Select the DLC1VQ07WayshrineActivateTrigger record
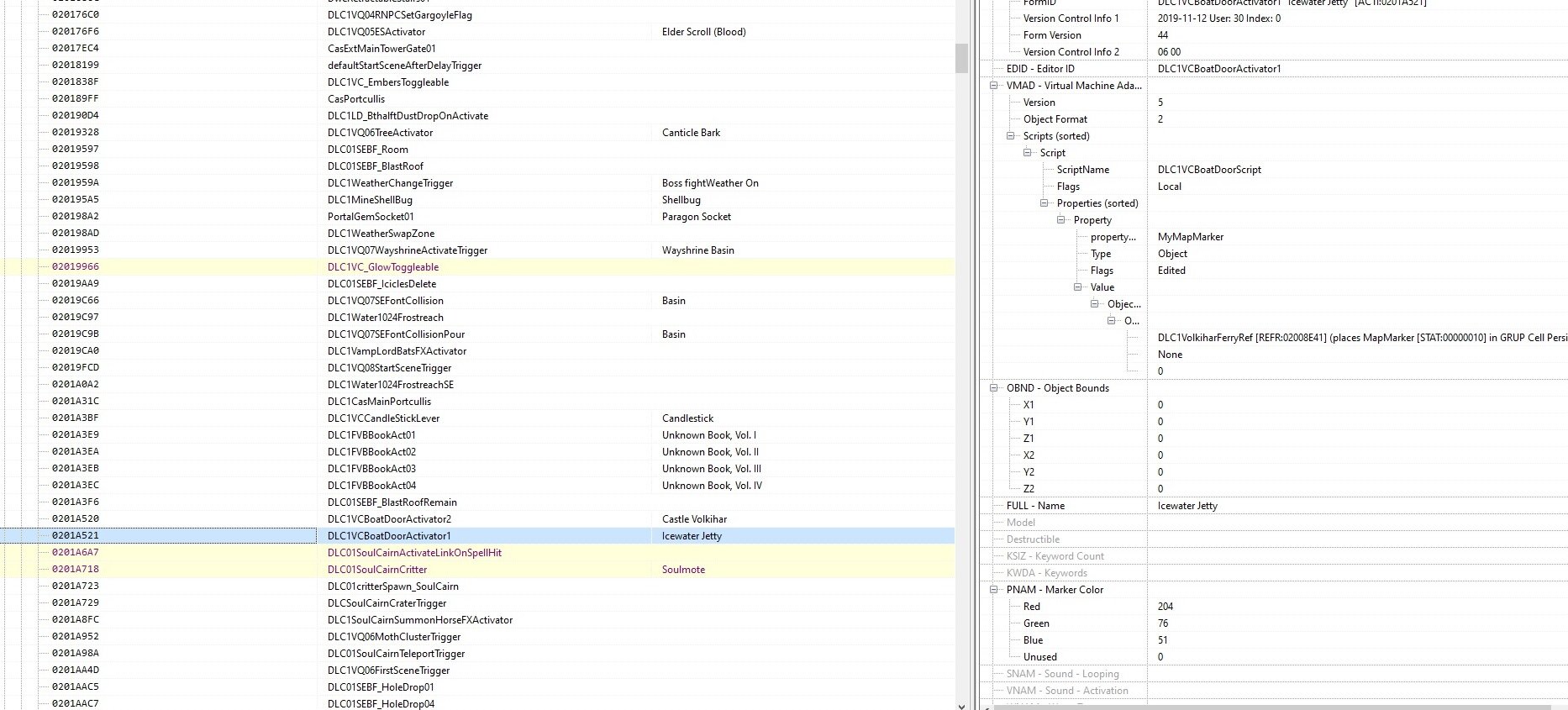The height and width of the screenshot is (710, 1568). coord(477,250)
